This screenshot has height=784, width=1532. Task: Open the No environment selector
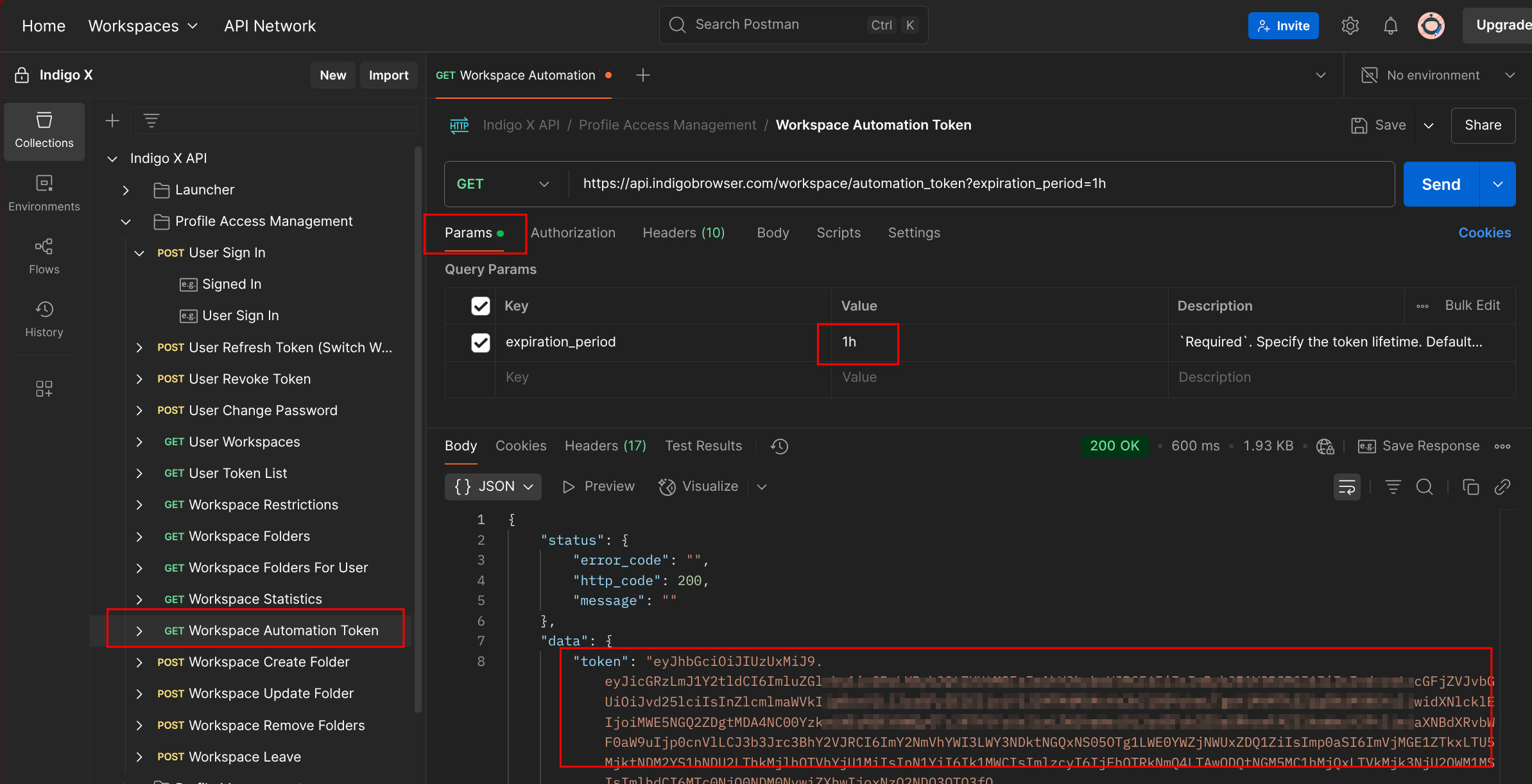click(x=1437, y=75)
